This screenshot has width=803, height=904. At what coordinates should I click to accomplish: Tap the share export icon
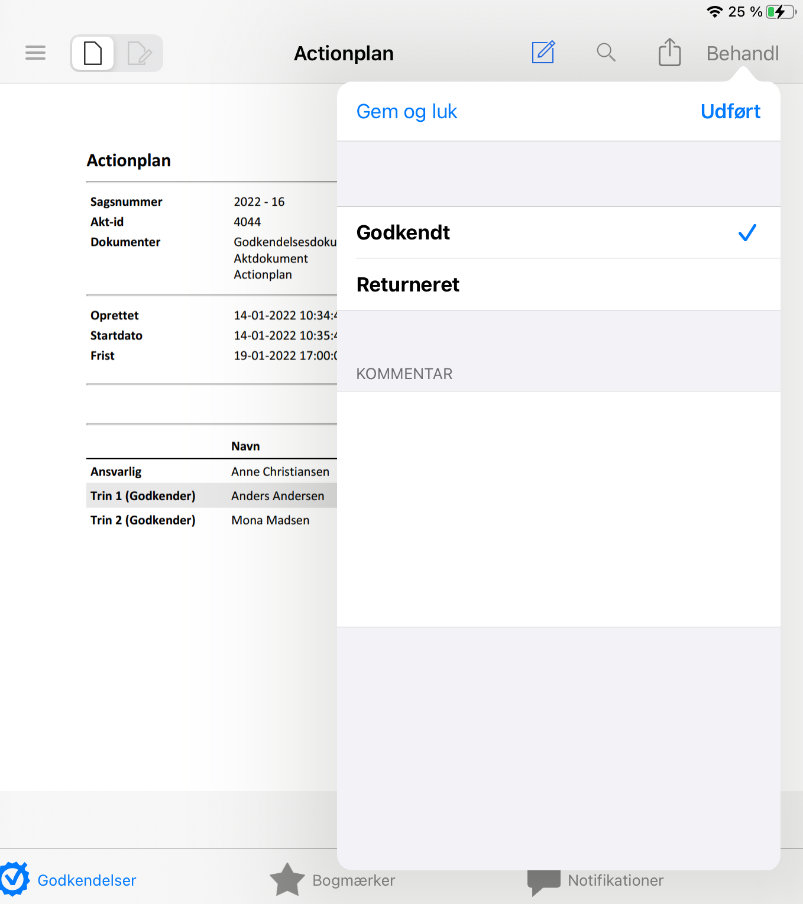(x=669, y=53)
